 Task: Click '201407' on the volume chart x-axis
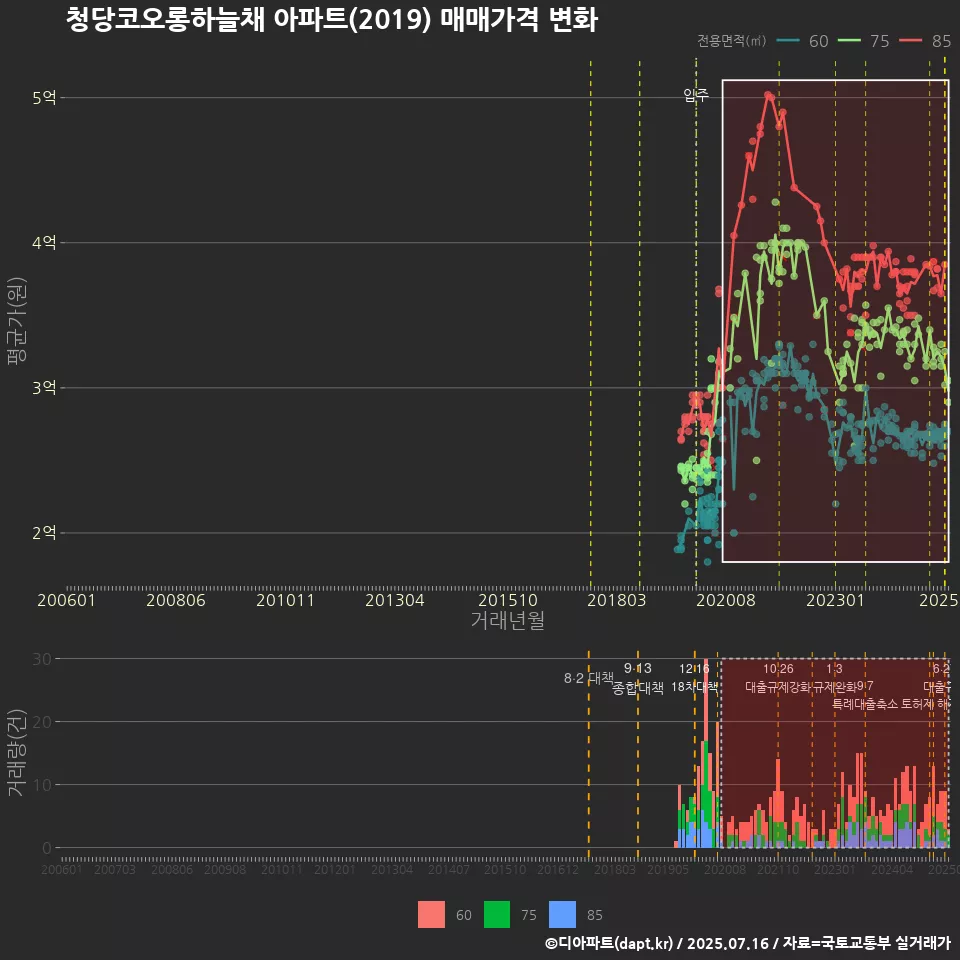click(x=448, y=869)
